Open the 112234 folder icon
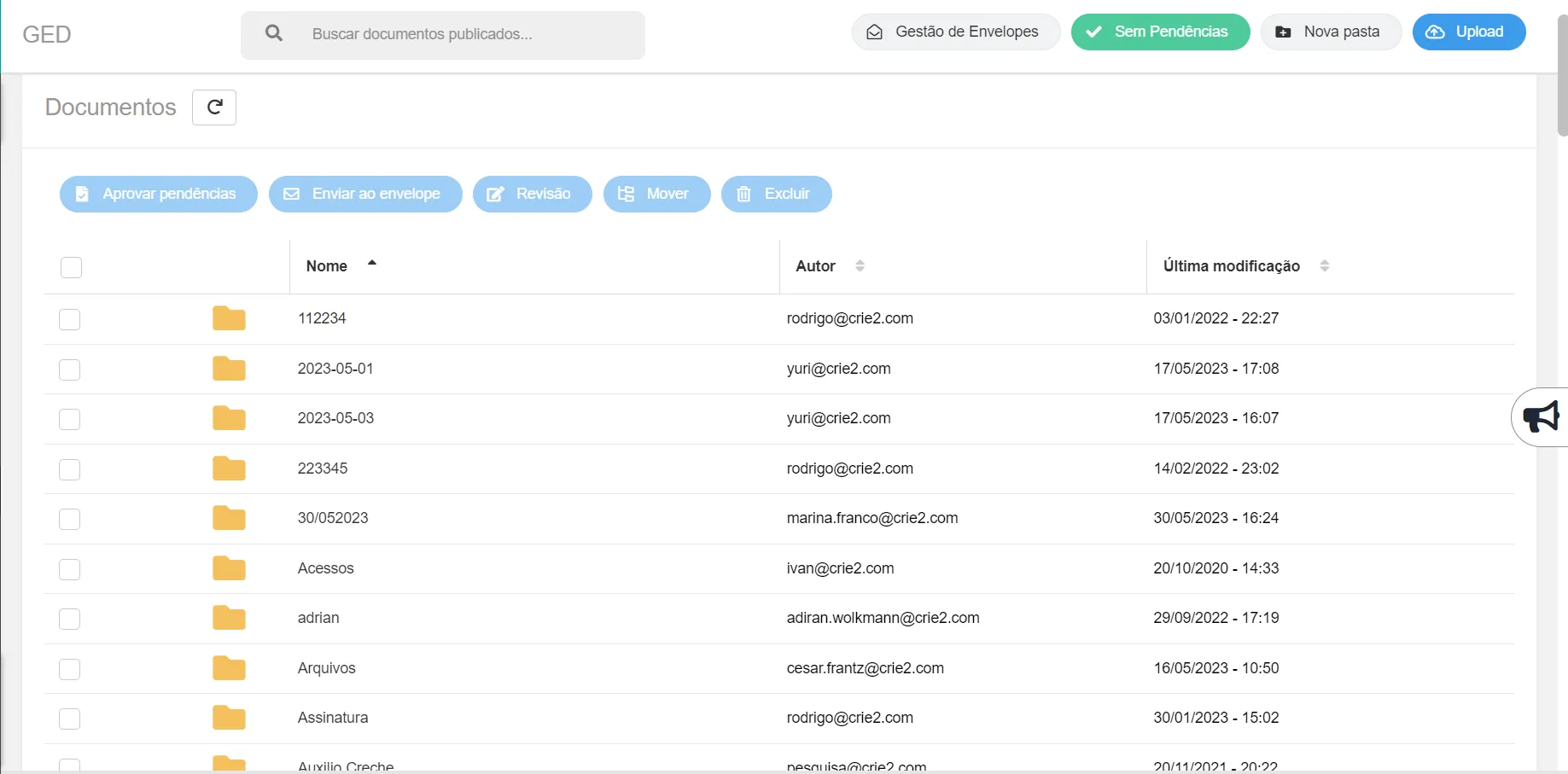This screenshot has height=774, width=1568. point(229,318)
